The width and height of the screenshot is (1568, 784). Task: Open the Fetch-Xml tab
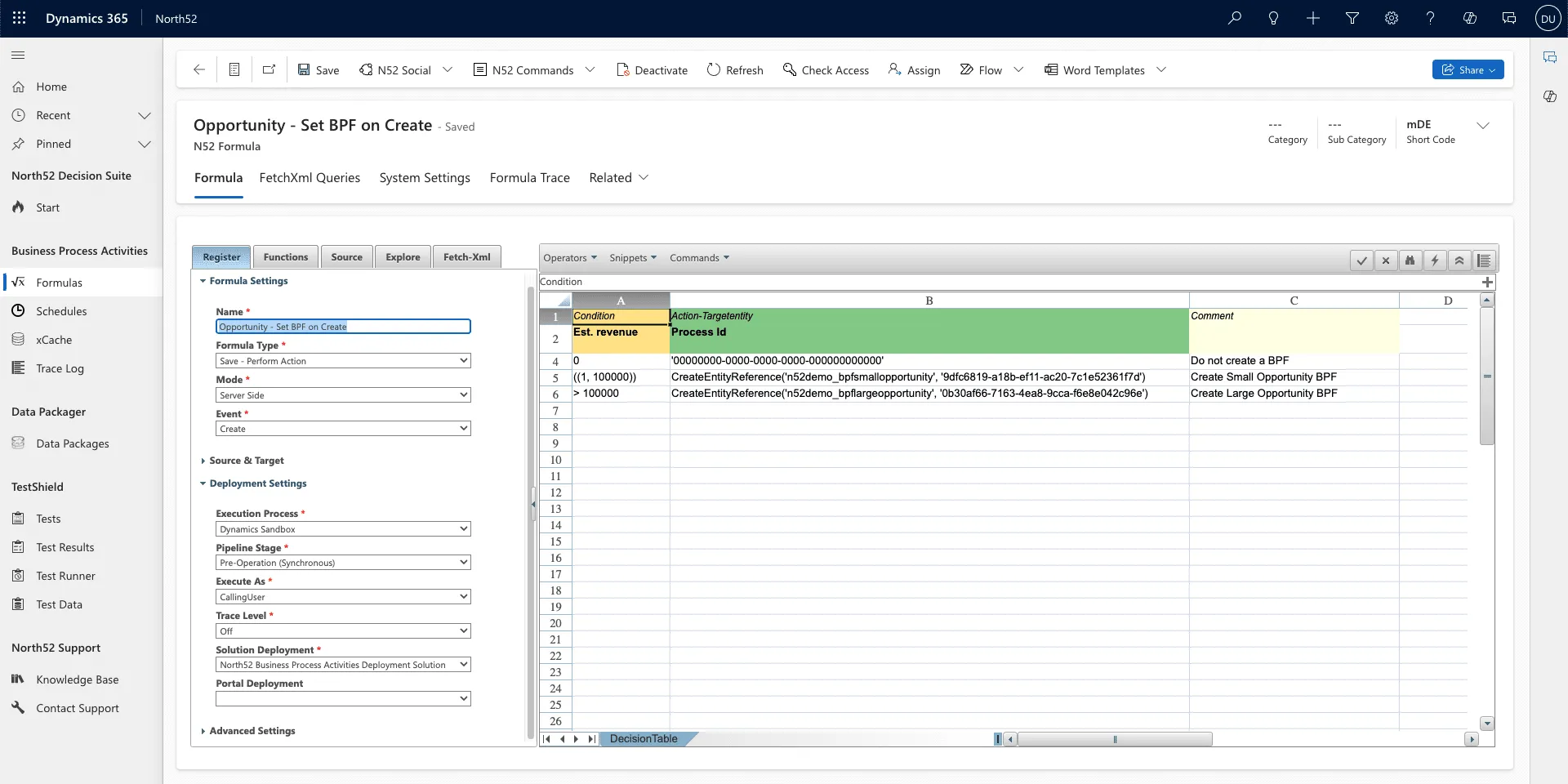pyautogui.click(x=467, y=256)
